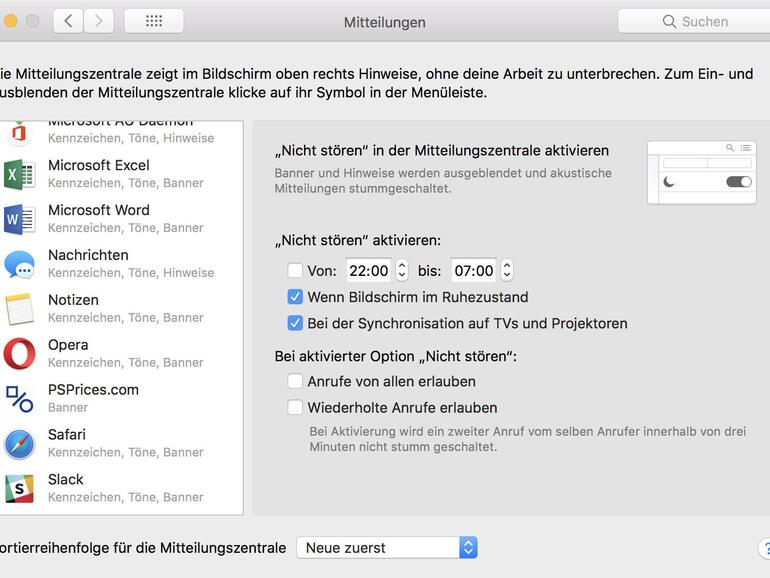Click the stepper next to 22:00
Viewport: 770px width, 578px height.
pos(402,270)
